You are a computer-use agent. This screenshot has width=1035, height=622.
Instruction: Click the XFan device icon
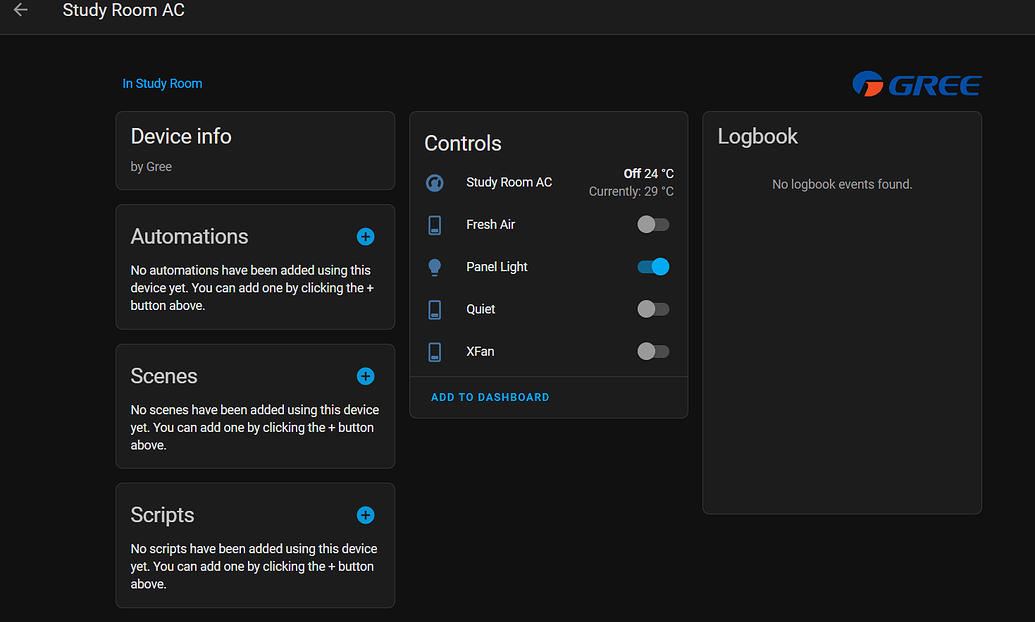coord(435,352)
